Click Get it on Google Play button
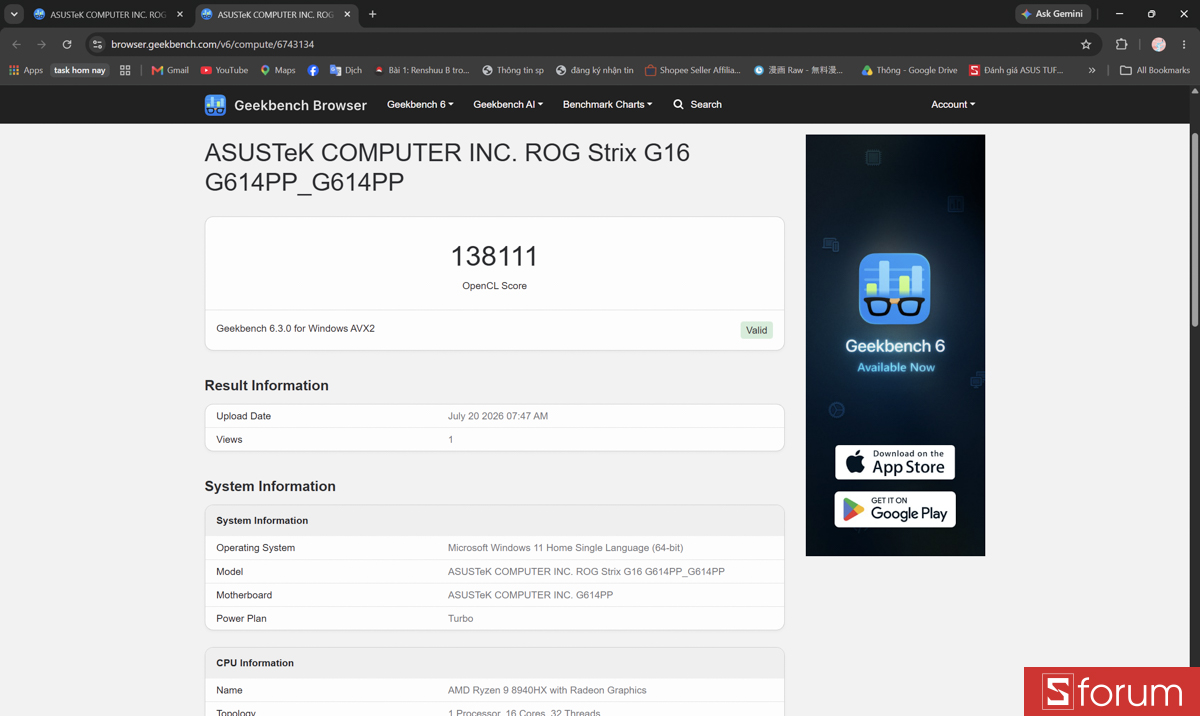 [x=895, y=509]
